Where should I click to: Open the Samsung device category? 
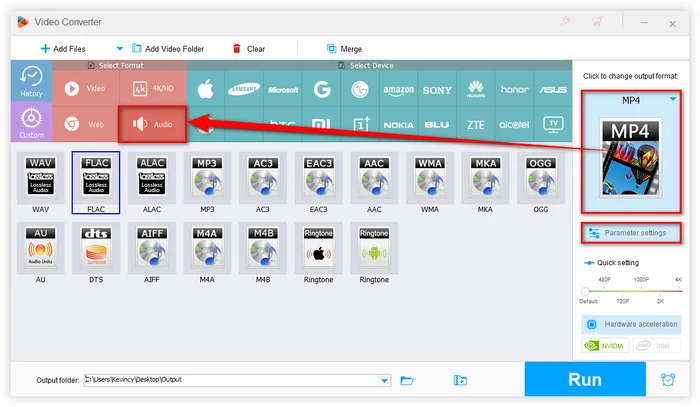point(244,89)
